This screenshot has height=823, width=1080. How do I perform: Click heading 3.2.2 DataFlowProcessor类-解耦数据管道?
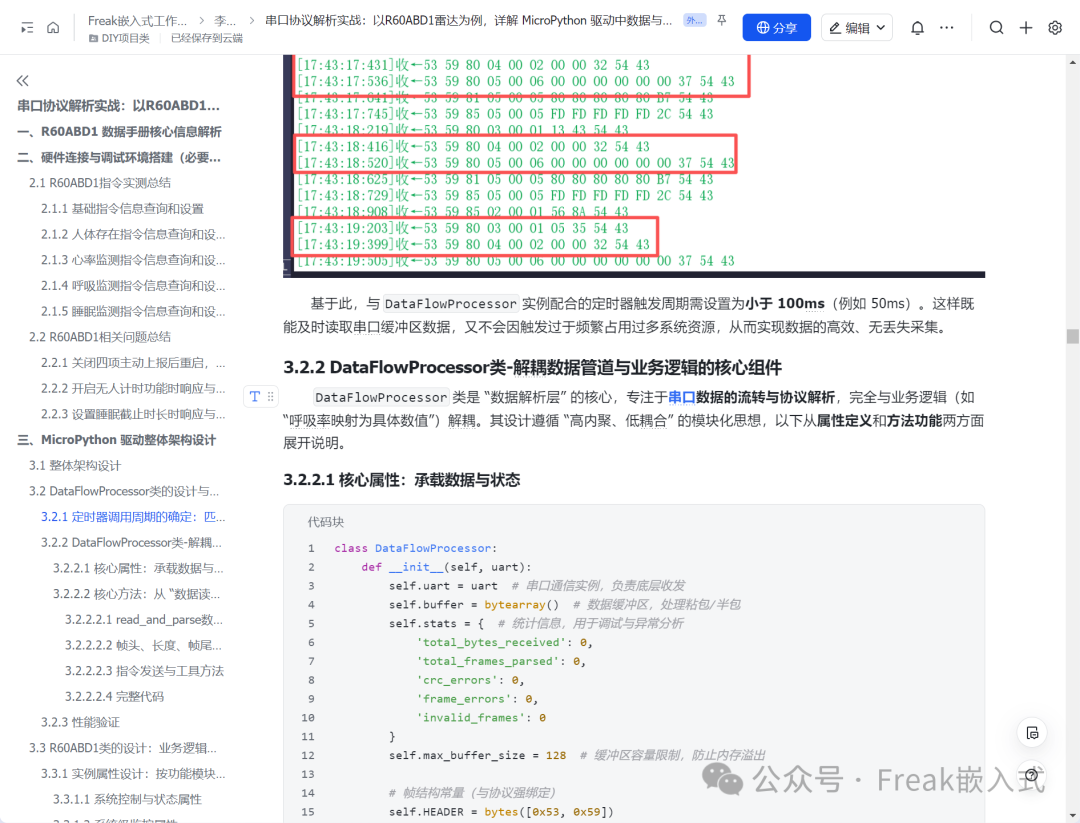[x=532, y=367]
